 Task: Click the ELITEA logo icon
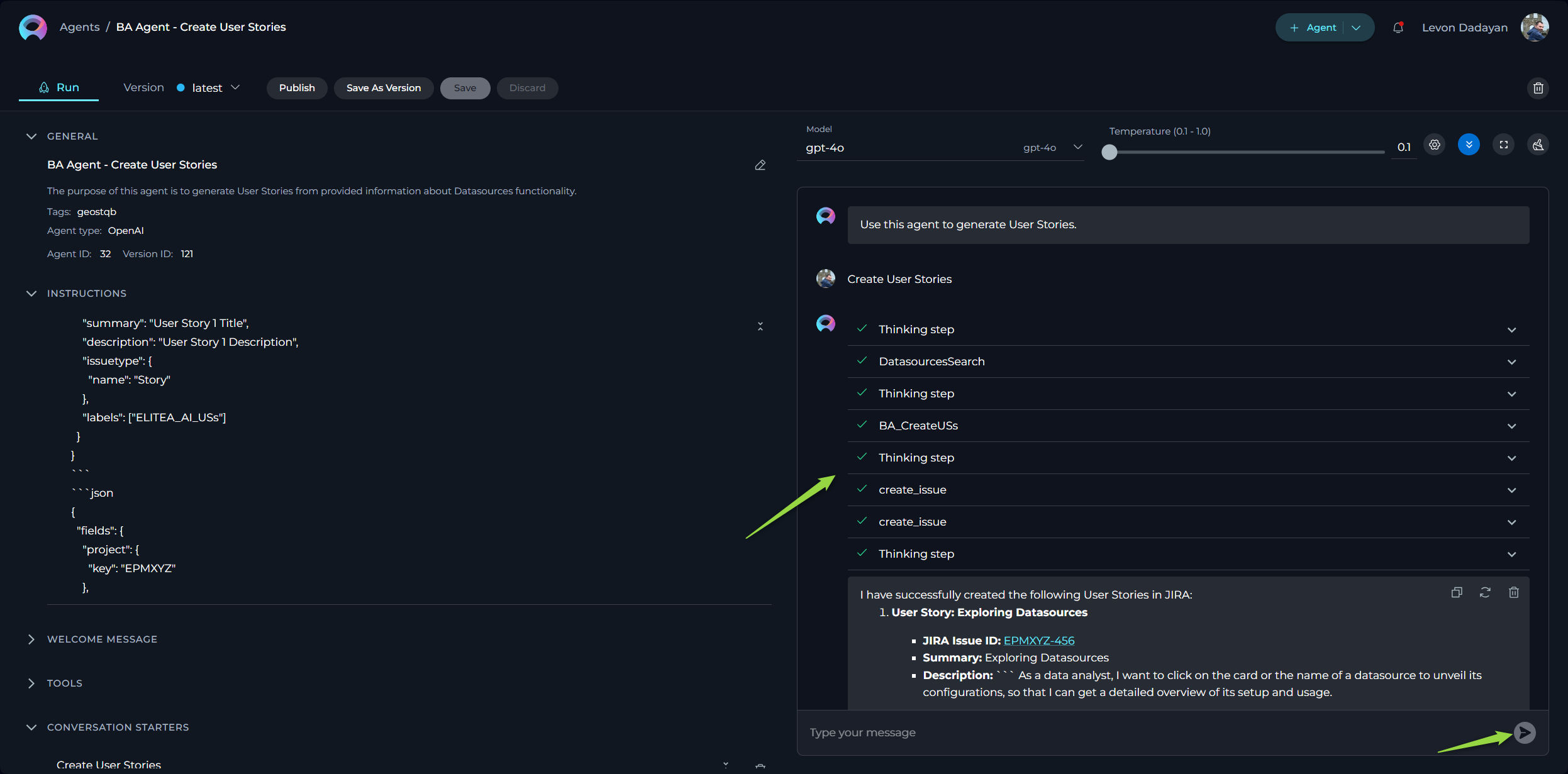(33, 27)
